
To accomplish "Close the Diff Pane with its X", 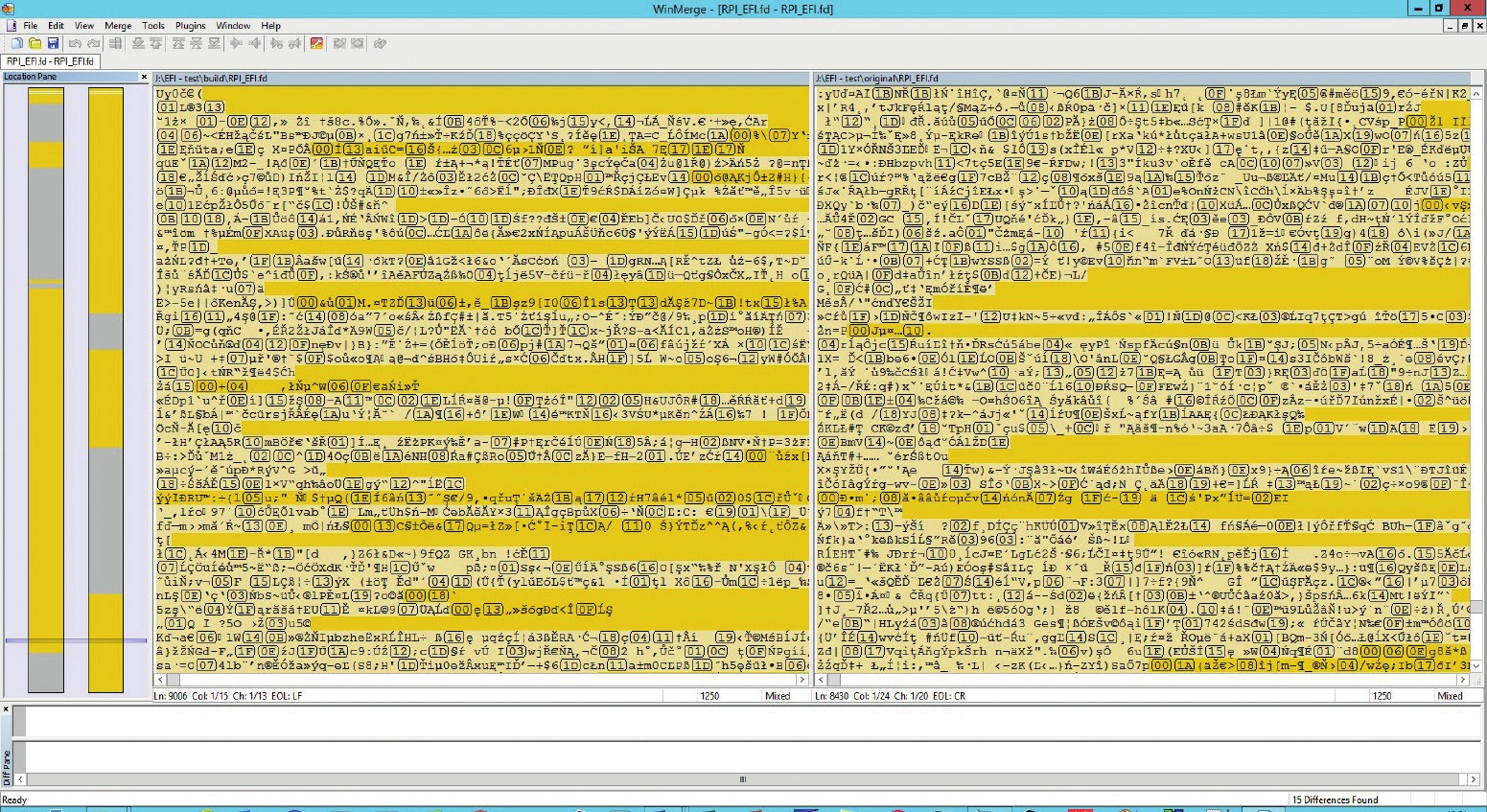I will (x=6, y=710).
